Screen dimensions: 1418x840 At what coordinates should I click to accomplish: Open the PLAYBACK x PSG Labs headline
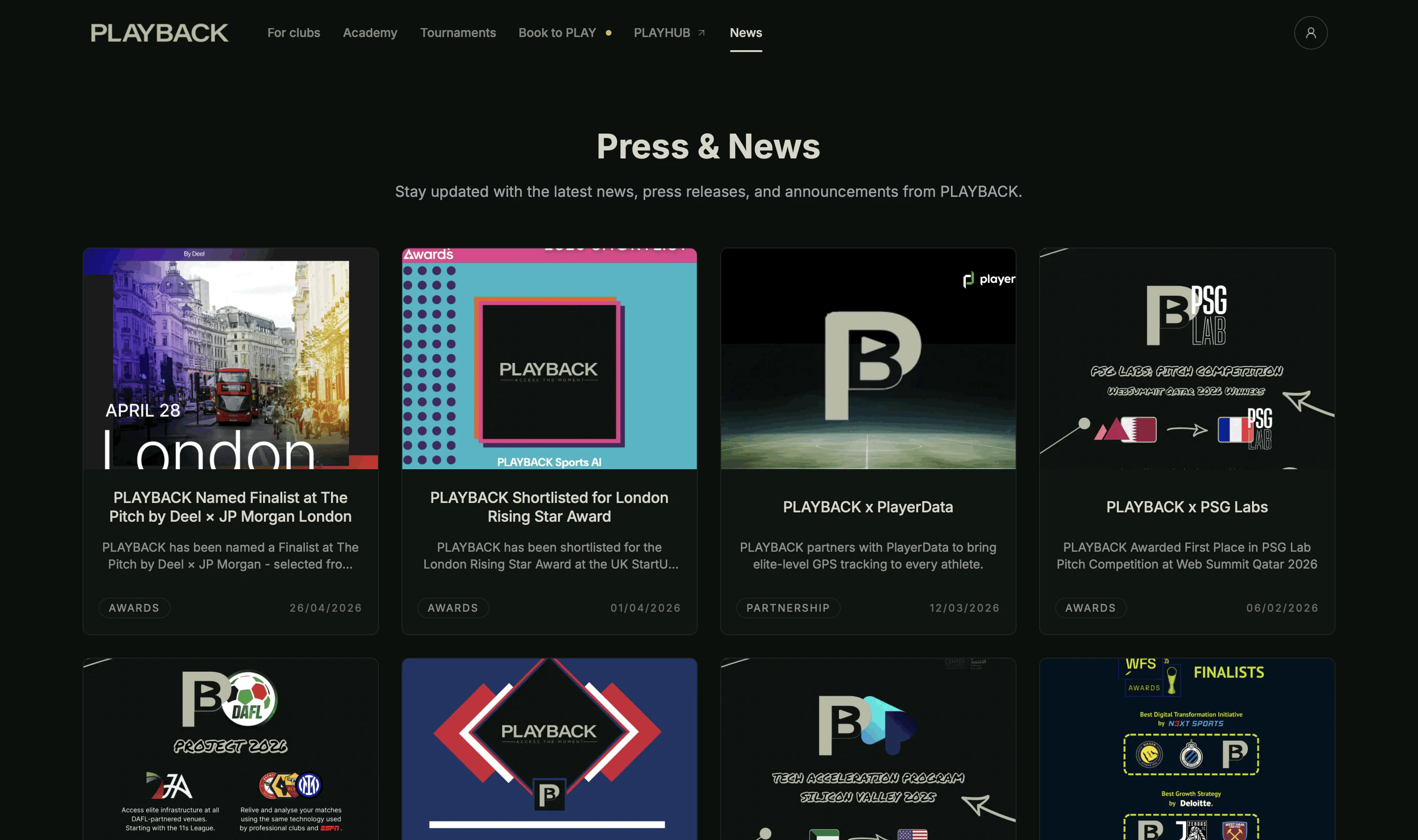point(1186,507)
